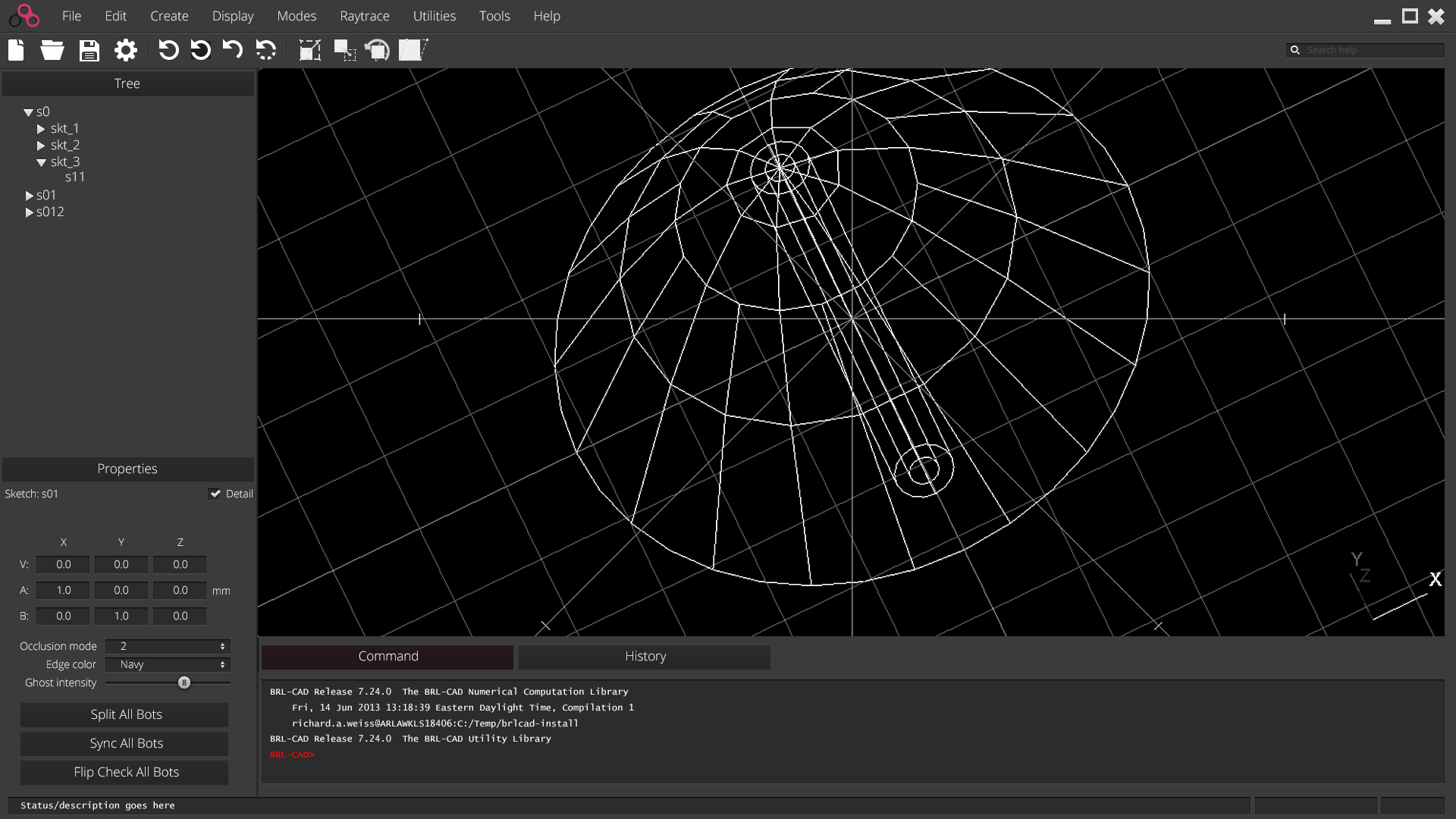Click the Split All Bots button
The width and height of the screenshot is (1456, 819).
[126, 714]
